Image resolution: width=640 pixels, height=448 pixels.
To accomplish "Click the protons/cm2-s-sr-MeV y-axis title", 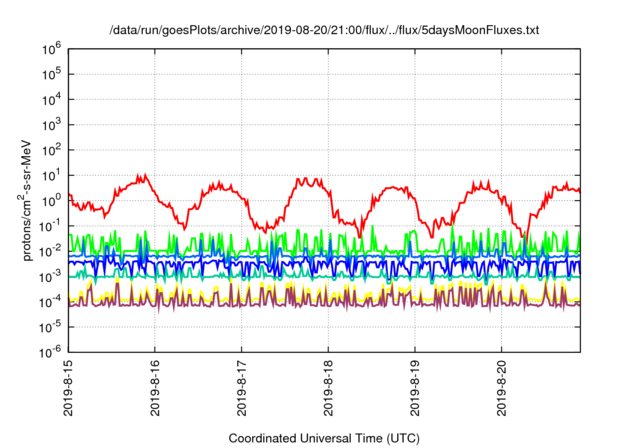I will tap(24, 200).
